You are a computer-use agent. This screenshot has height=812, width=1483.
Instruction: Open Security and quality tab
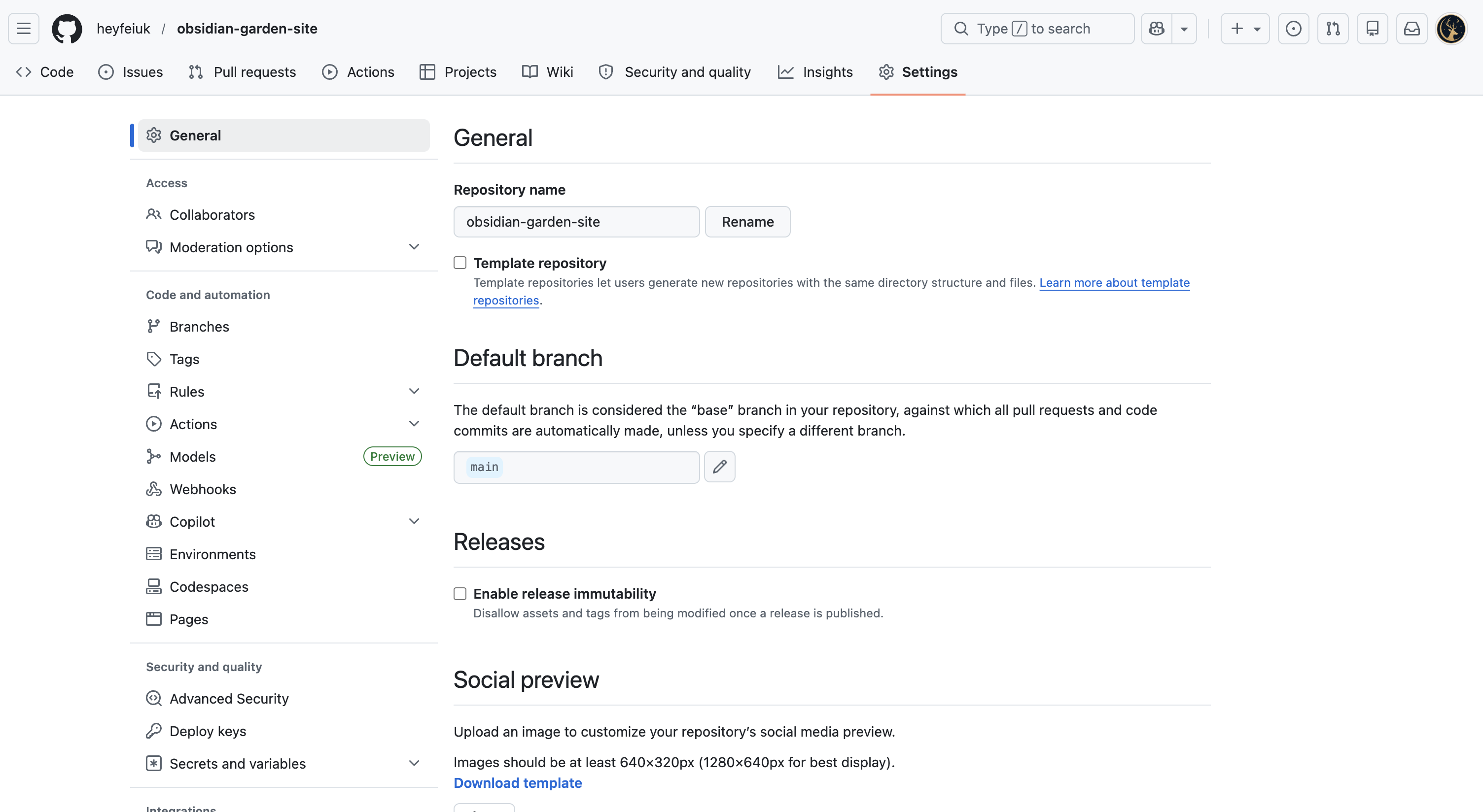pos(675,72)
